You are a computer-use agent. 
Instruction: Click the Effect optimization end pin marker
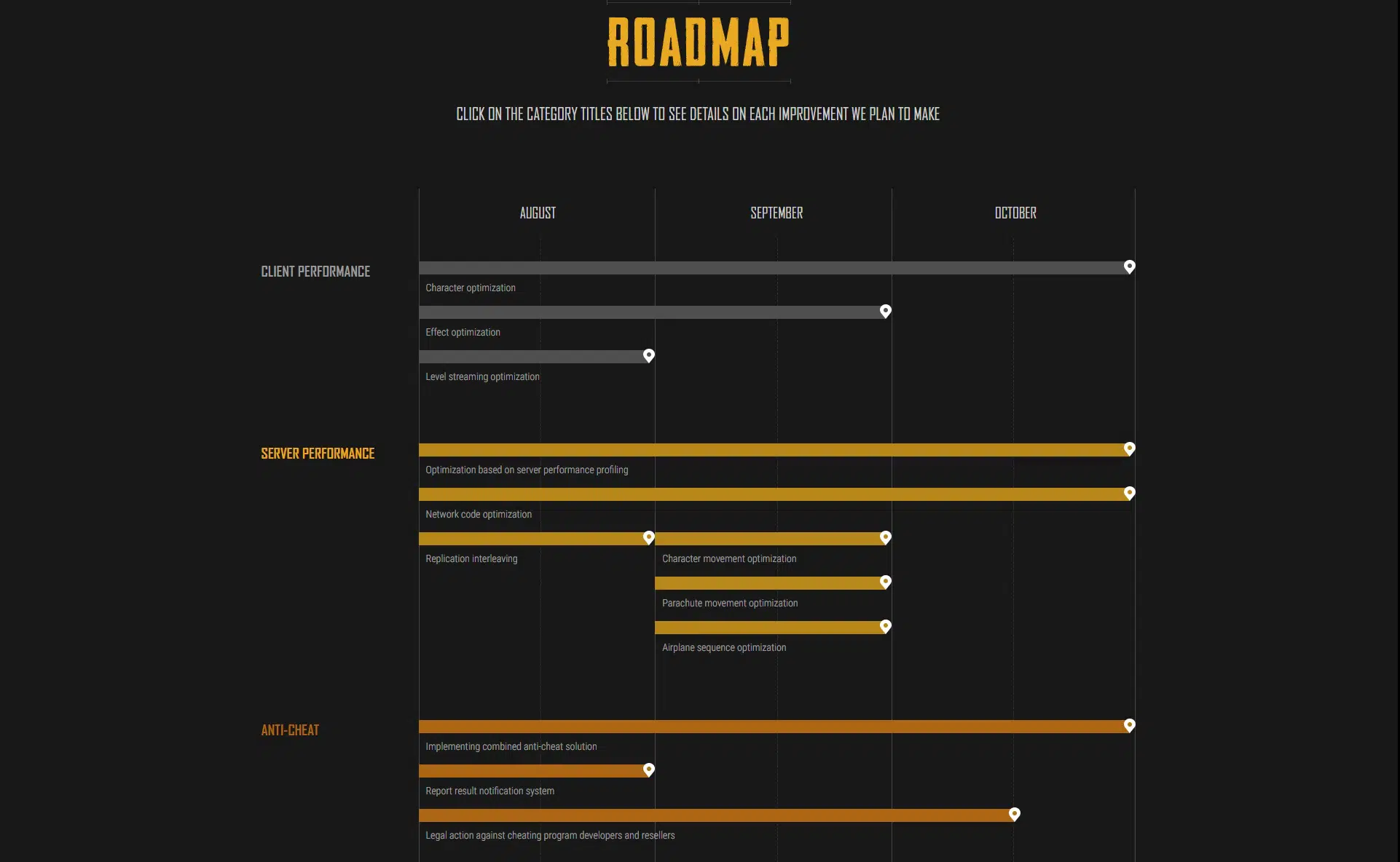pos(885,311)
